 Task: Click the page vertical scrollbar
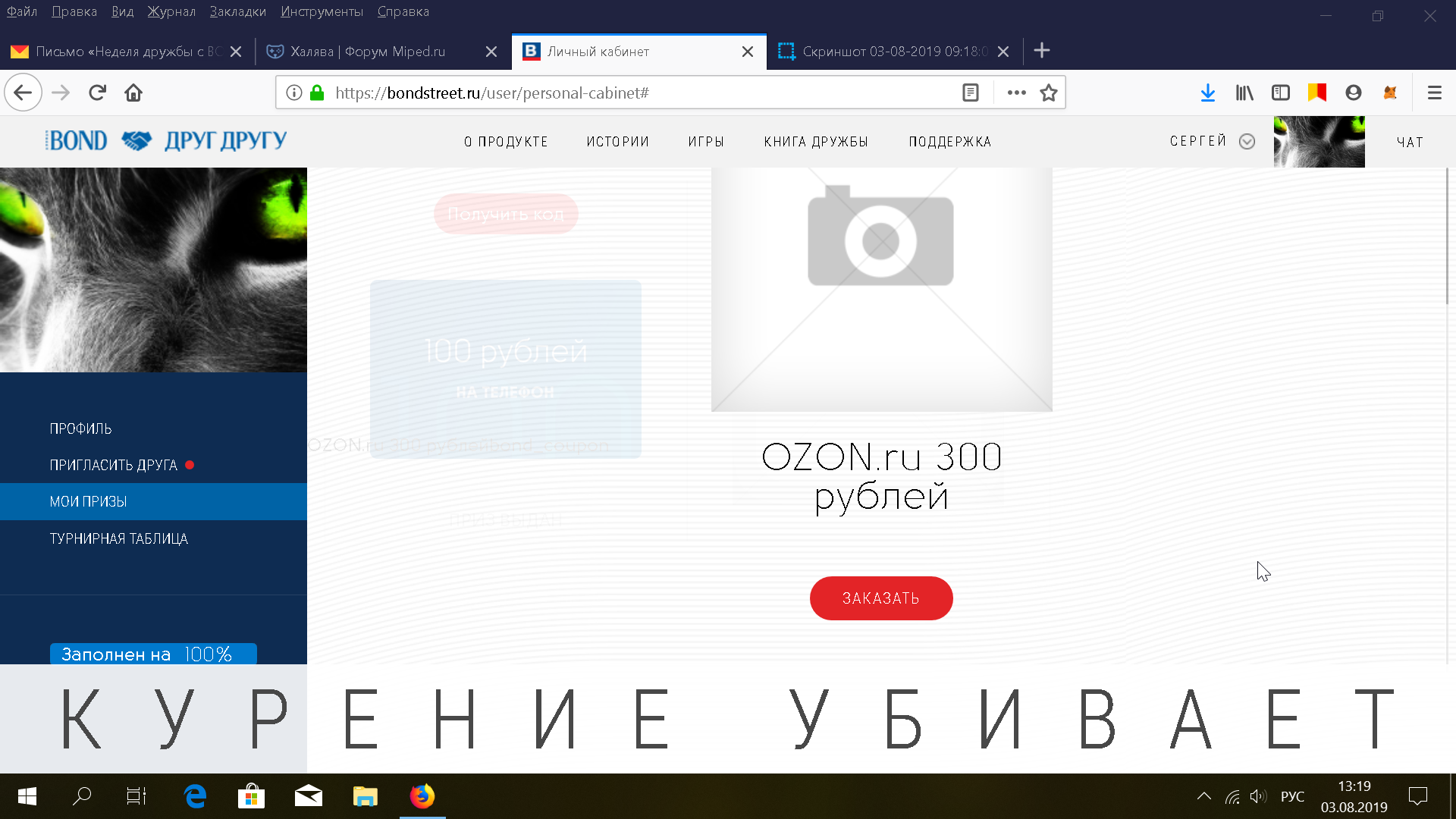click(1447, 237)
